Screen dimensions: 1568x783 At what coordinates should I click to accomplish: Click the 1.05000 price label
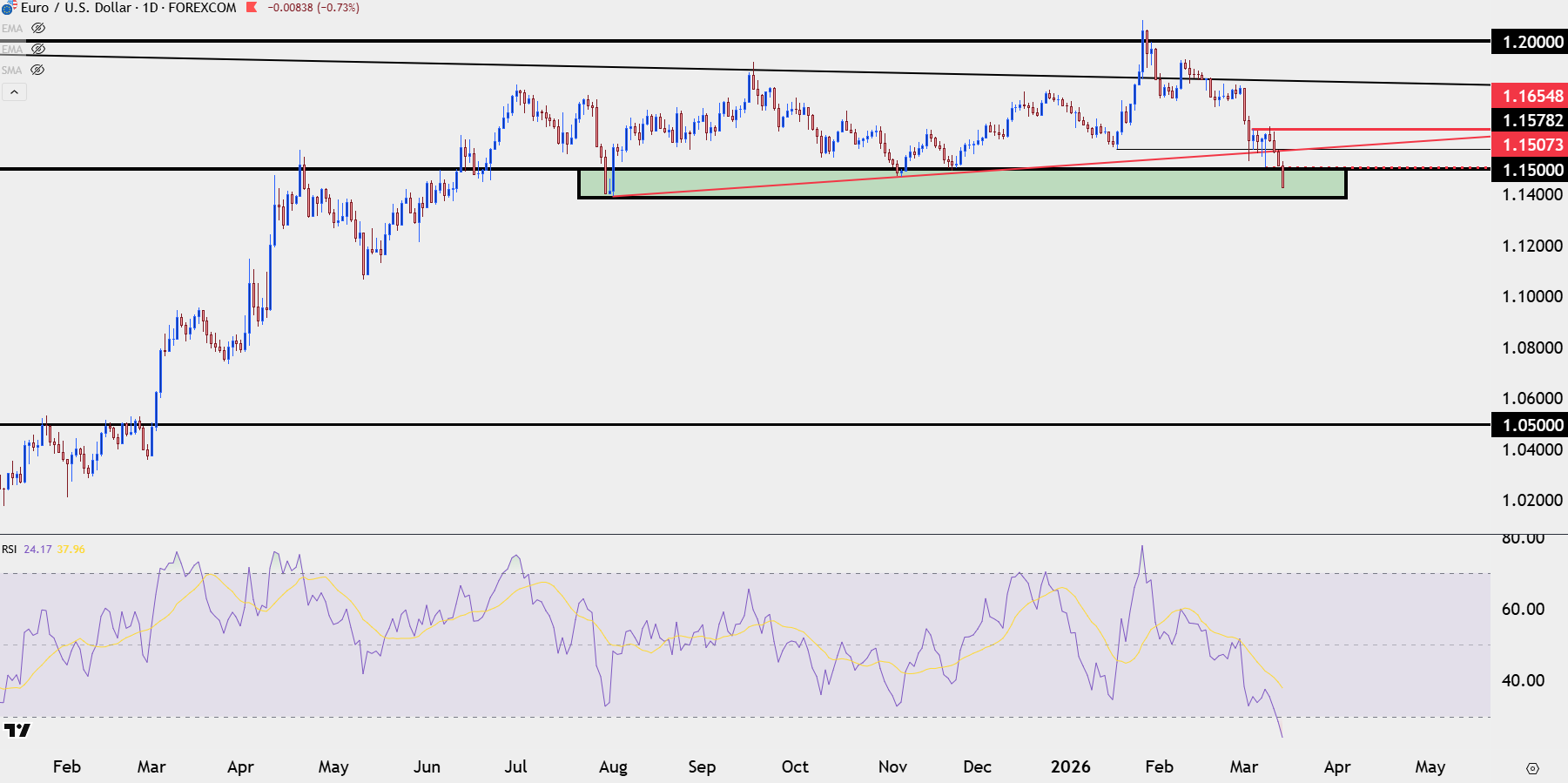[x=1530, y=425]
